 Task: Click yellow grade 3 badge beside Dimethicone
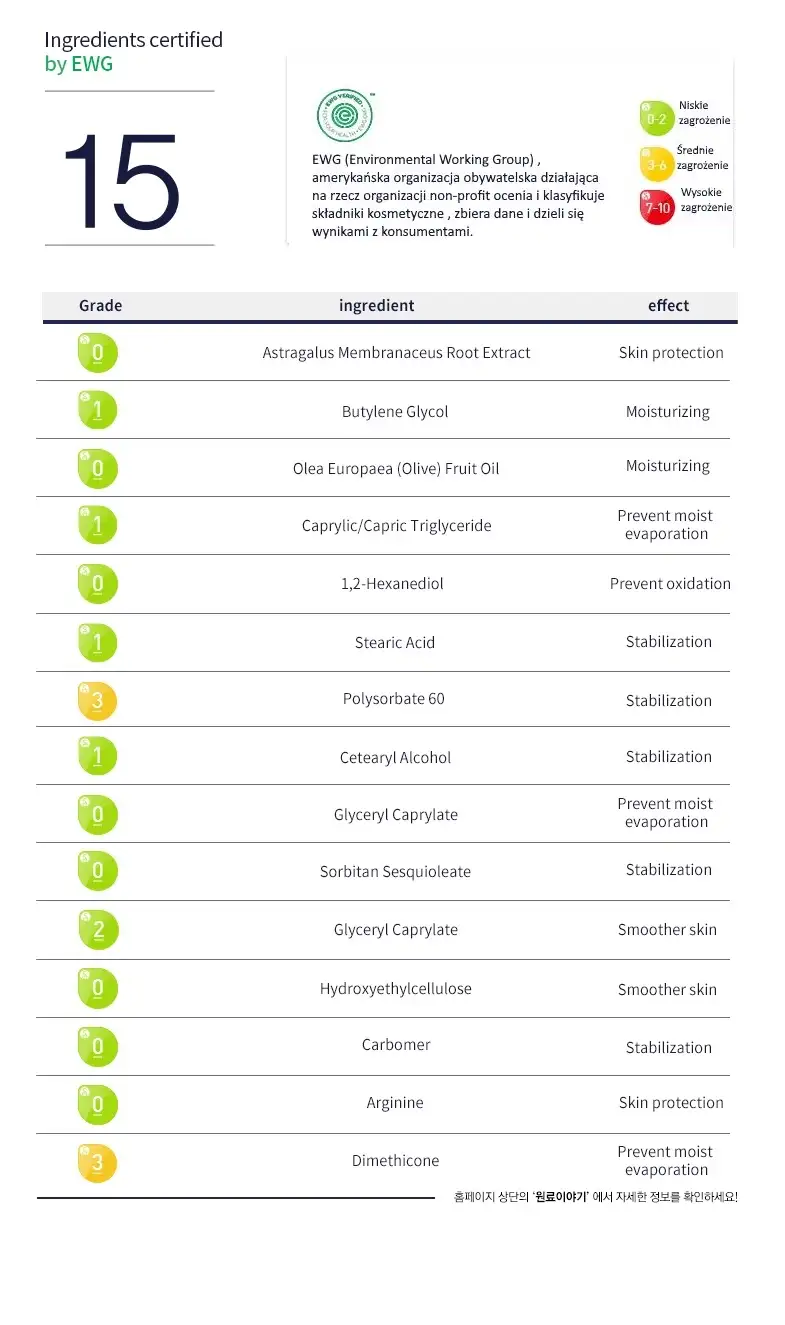[x=98, y=1162]
